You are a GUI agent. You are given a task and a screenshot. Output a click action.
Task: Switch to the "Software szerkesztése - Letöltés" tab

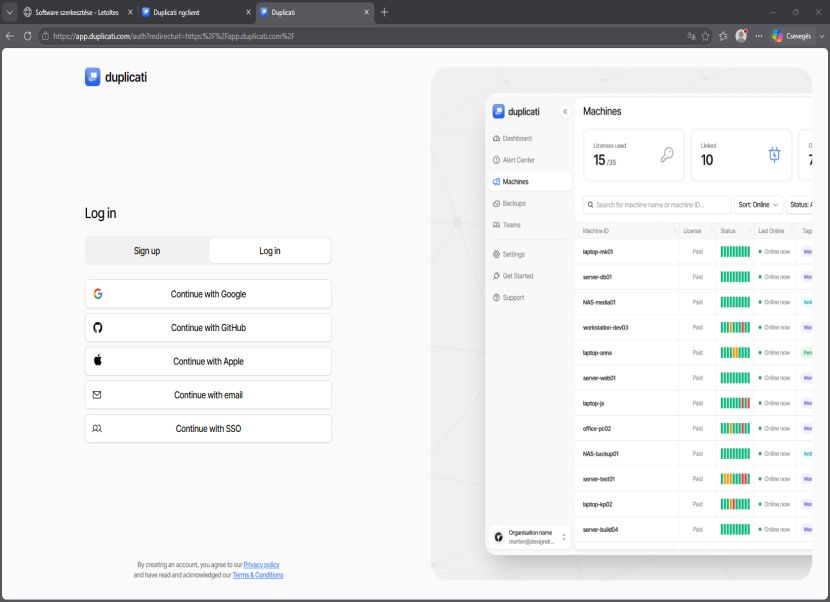coord(77,12)
